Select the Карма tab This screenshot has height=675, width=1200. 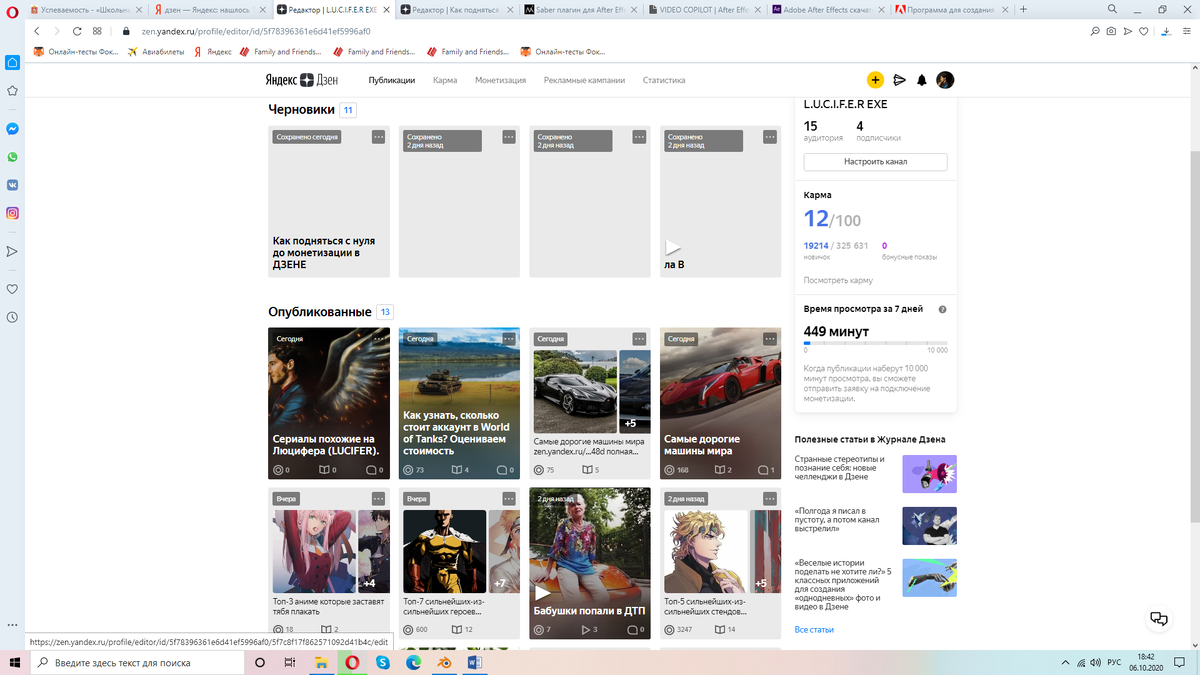click(x=445, y=80)
